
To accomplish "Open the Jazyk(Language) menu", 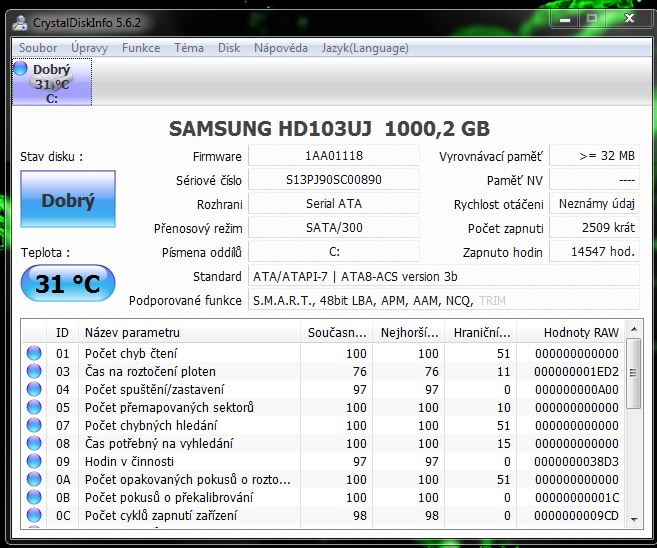I will (364, 47).
